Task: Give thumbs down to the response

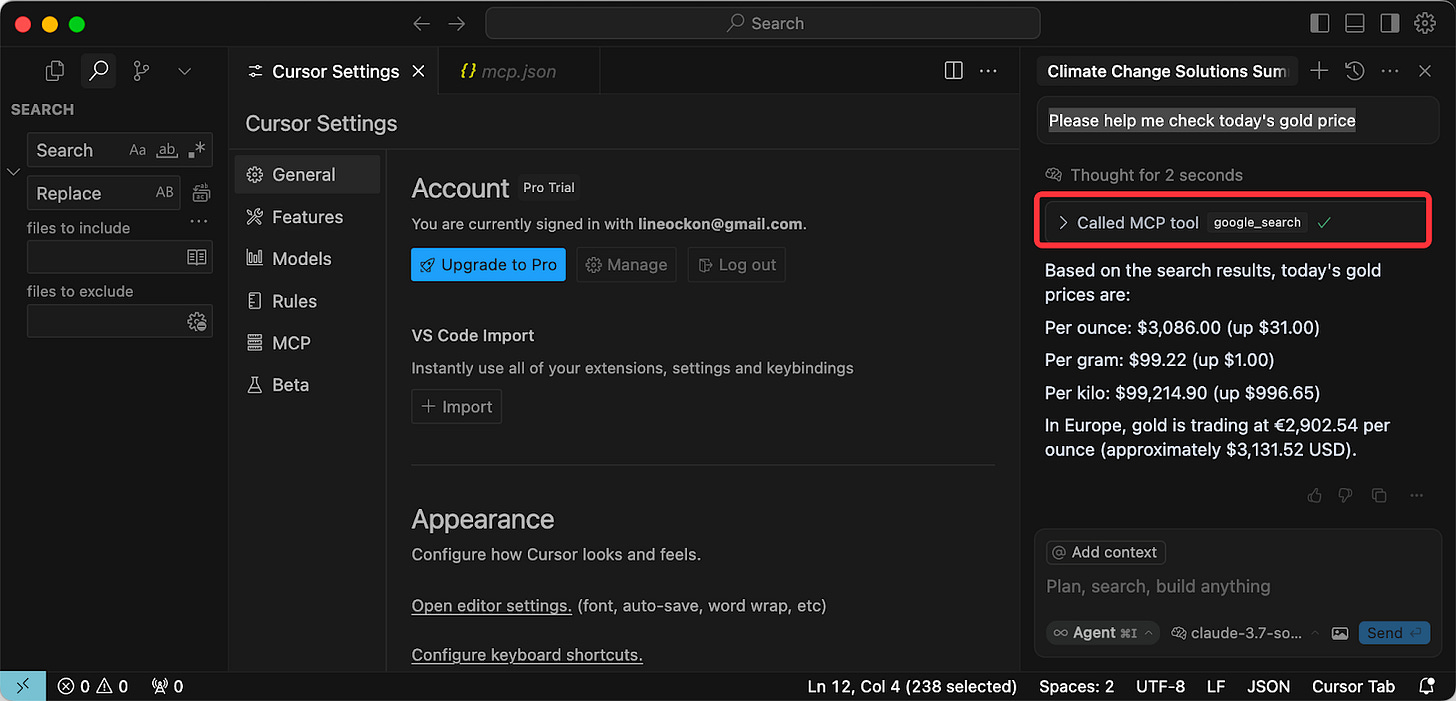Action: point(1346,495)
